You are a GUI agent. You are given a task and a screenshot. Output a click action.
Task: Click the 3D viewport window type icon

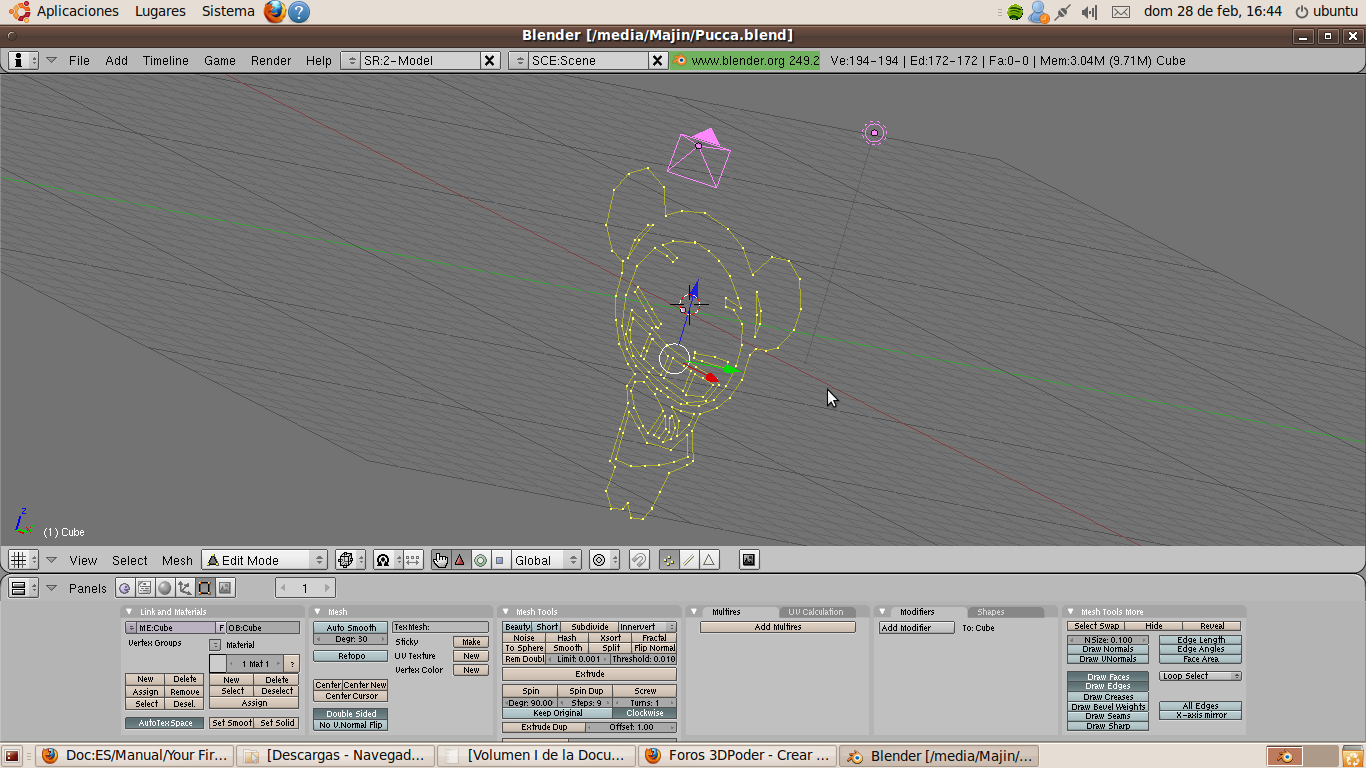(x=23, y=560)
